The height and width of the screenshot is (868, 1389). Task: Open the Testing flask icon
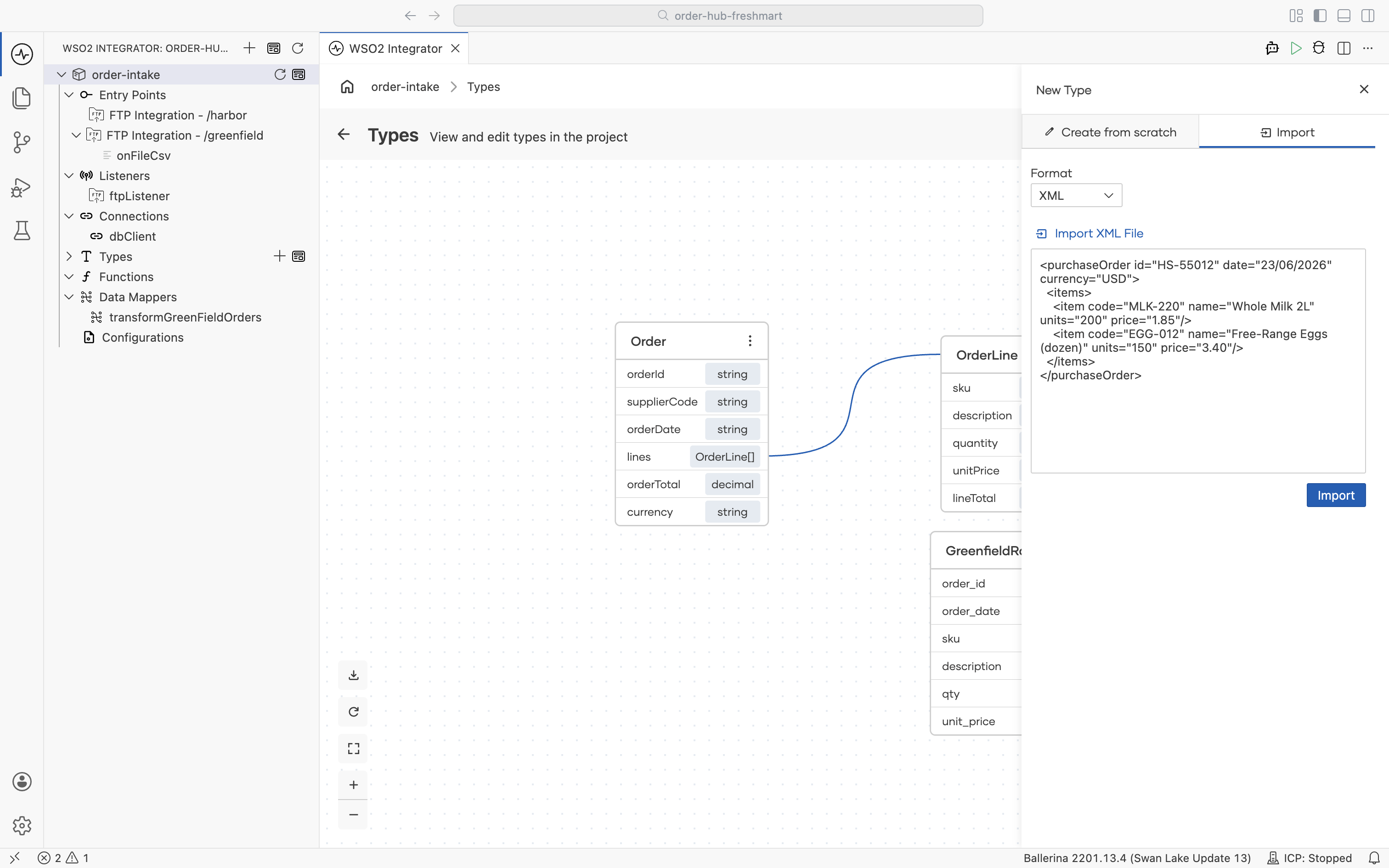coord(22,231)
